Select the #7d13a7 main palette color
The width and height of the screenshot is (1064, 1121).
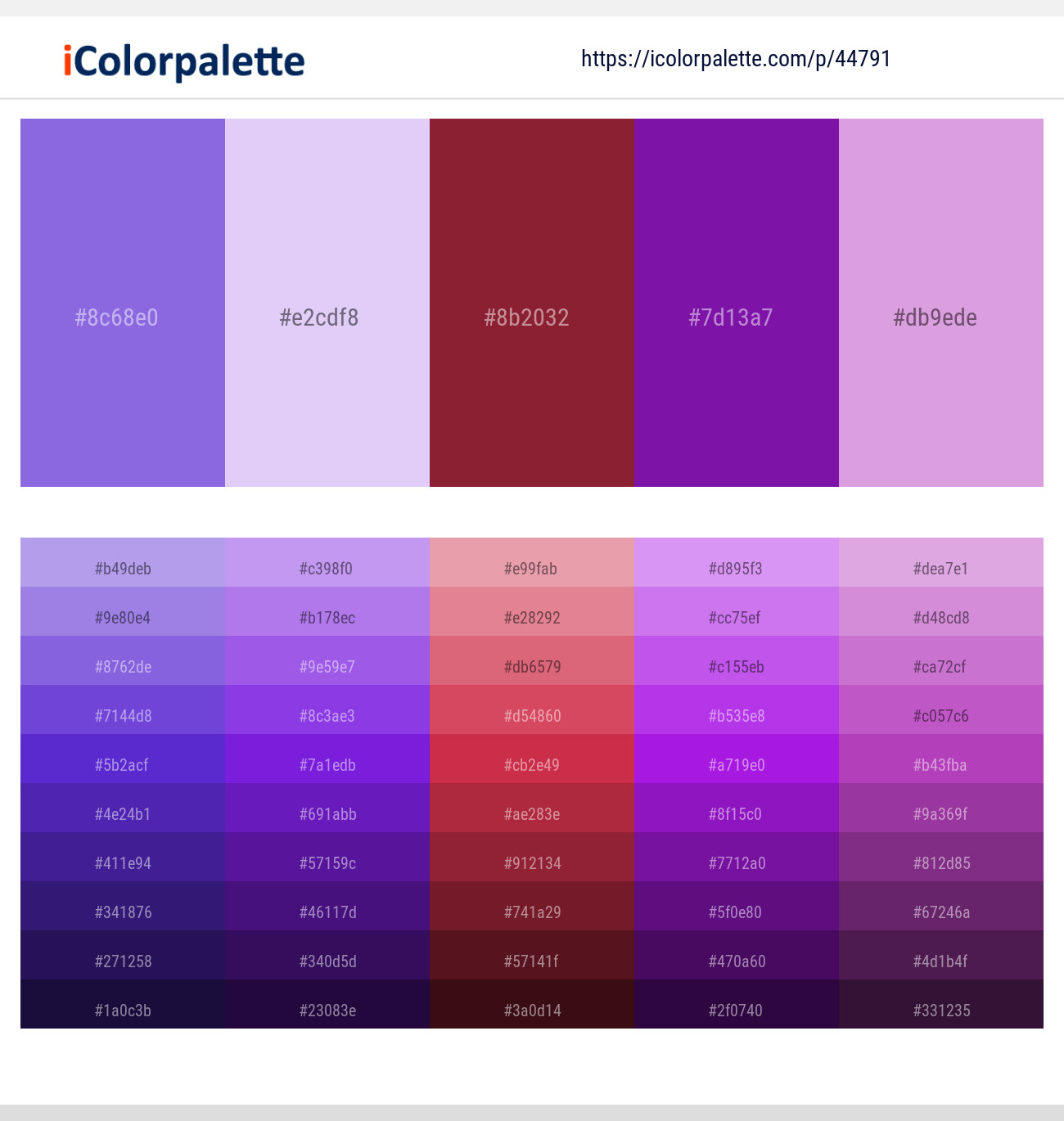click(736, 303)
